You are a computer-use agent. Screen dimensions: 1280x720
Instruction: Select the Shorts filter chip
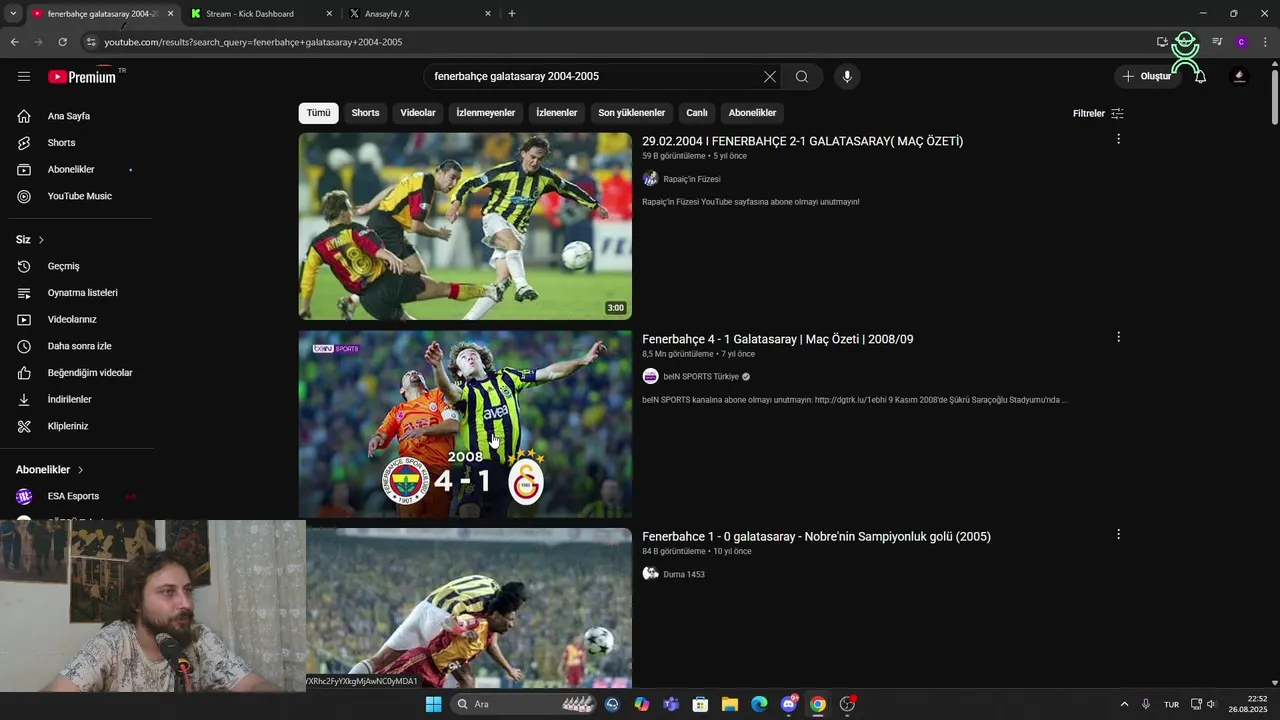coord(365,113)
